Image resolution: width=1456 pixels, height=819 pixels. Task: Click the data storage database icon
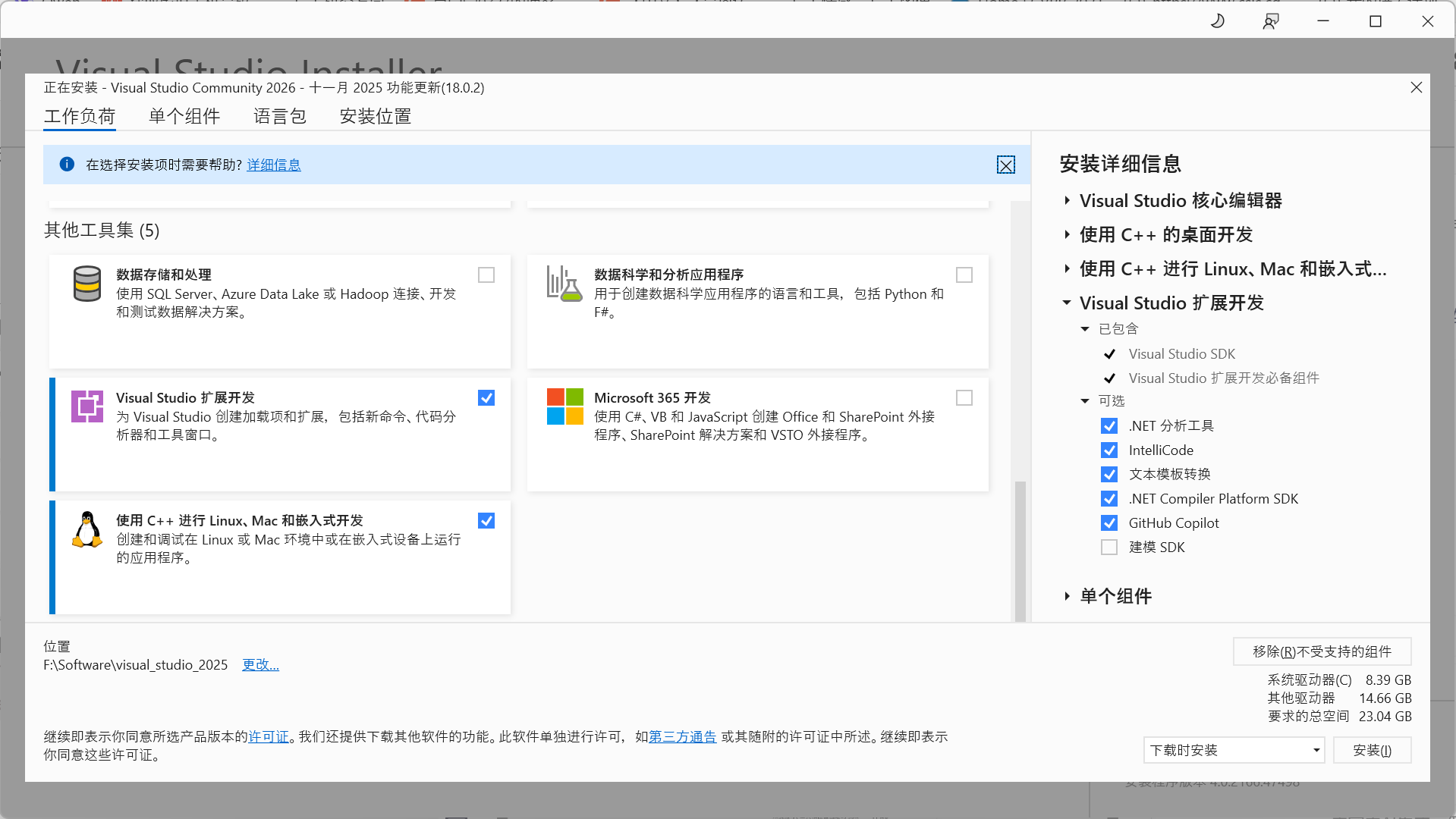(87, 284)
